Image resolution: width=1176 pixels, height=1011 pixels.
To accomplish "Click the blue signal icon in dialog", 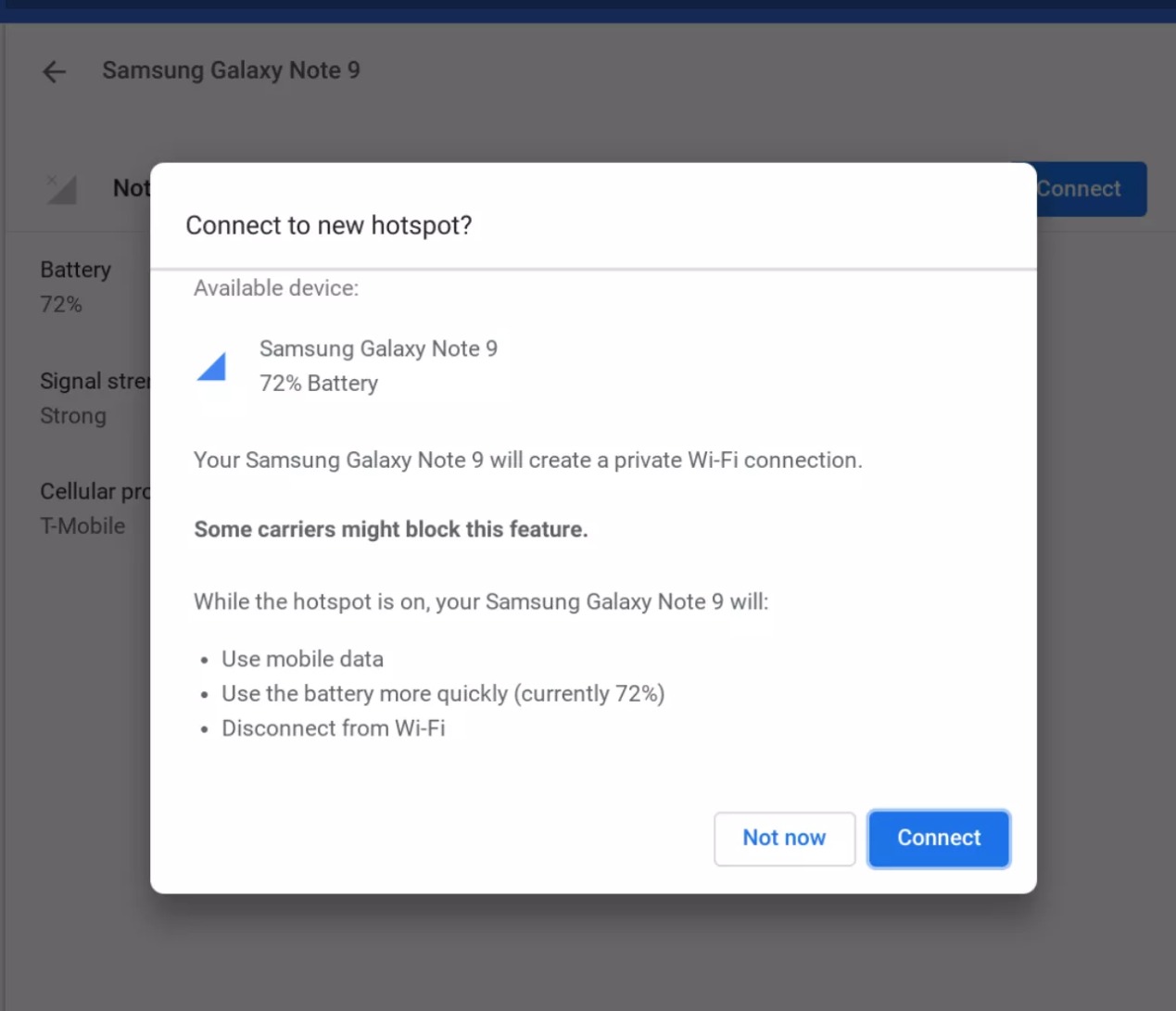I will [211, 366].
